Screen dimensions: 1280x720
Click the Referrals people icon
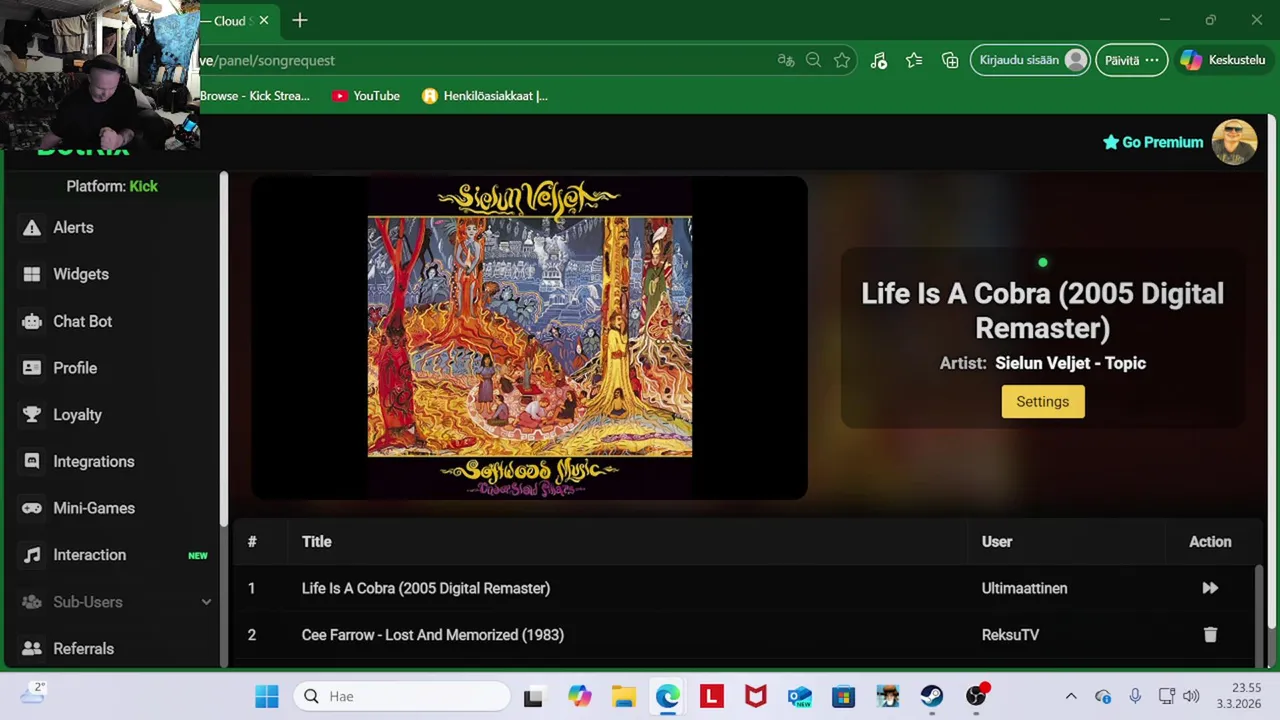[x=32, y=649]
